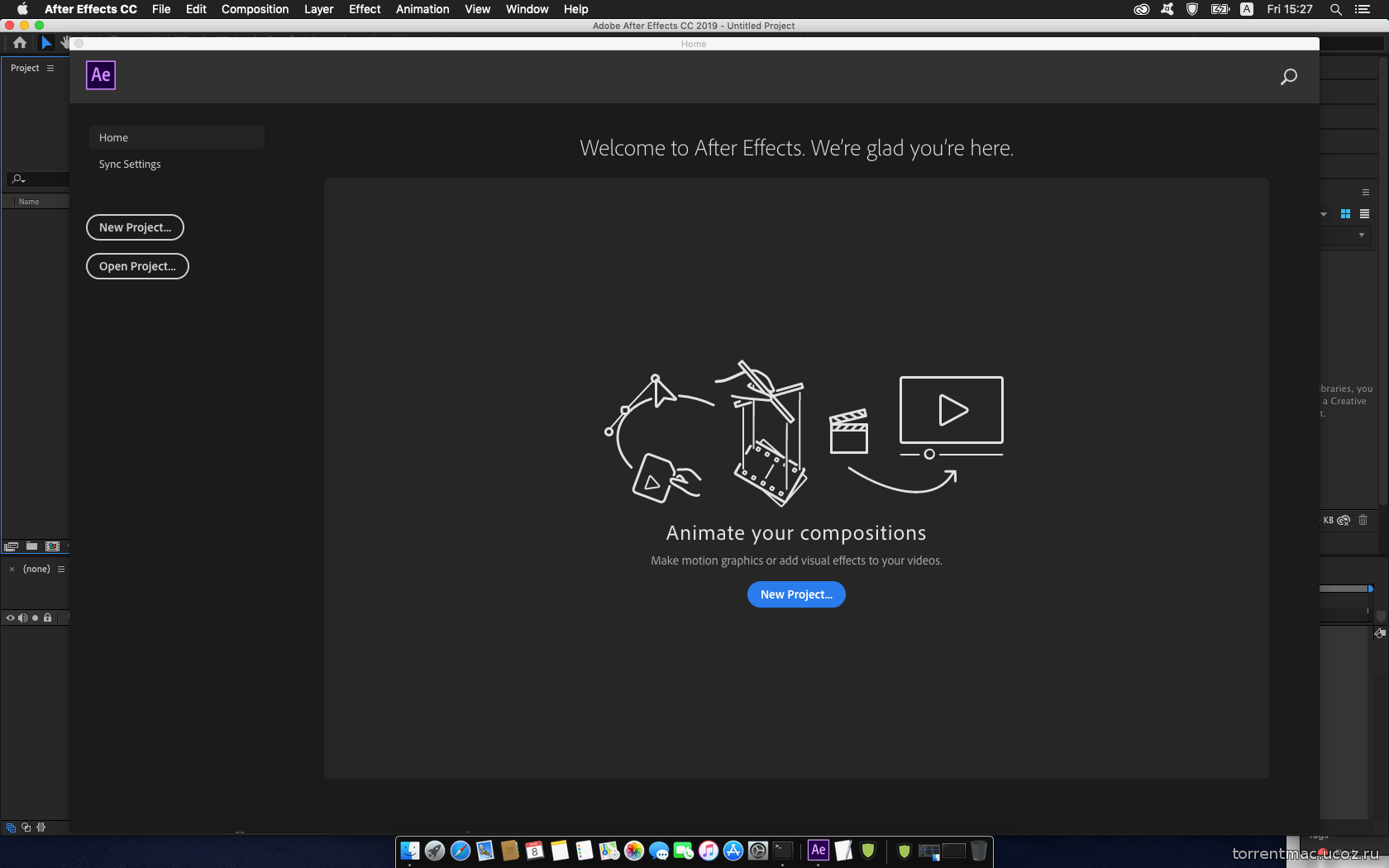1389x868 pixels.
Task: Open the Animation menu
Action: tap(422, 9)
